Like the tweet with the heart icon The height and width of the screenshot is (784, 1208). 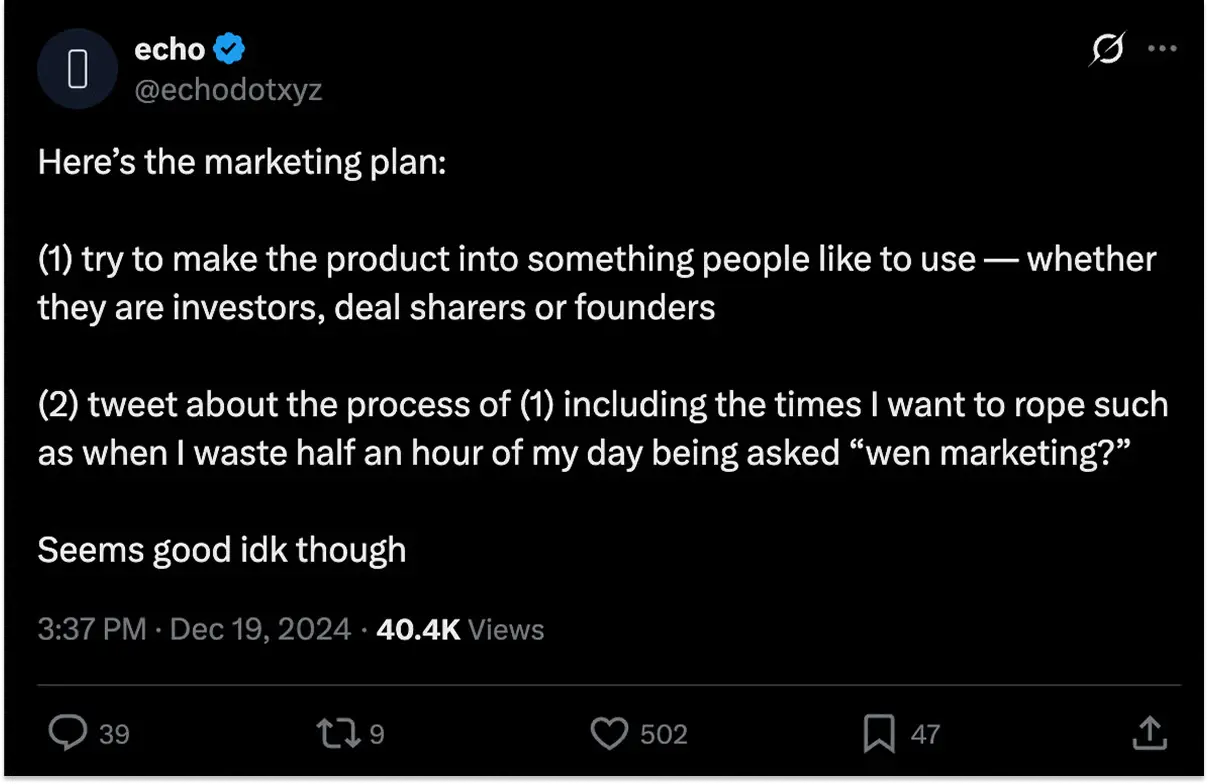[x=608, y=734]
